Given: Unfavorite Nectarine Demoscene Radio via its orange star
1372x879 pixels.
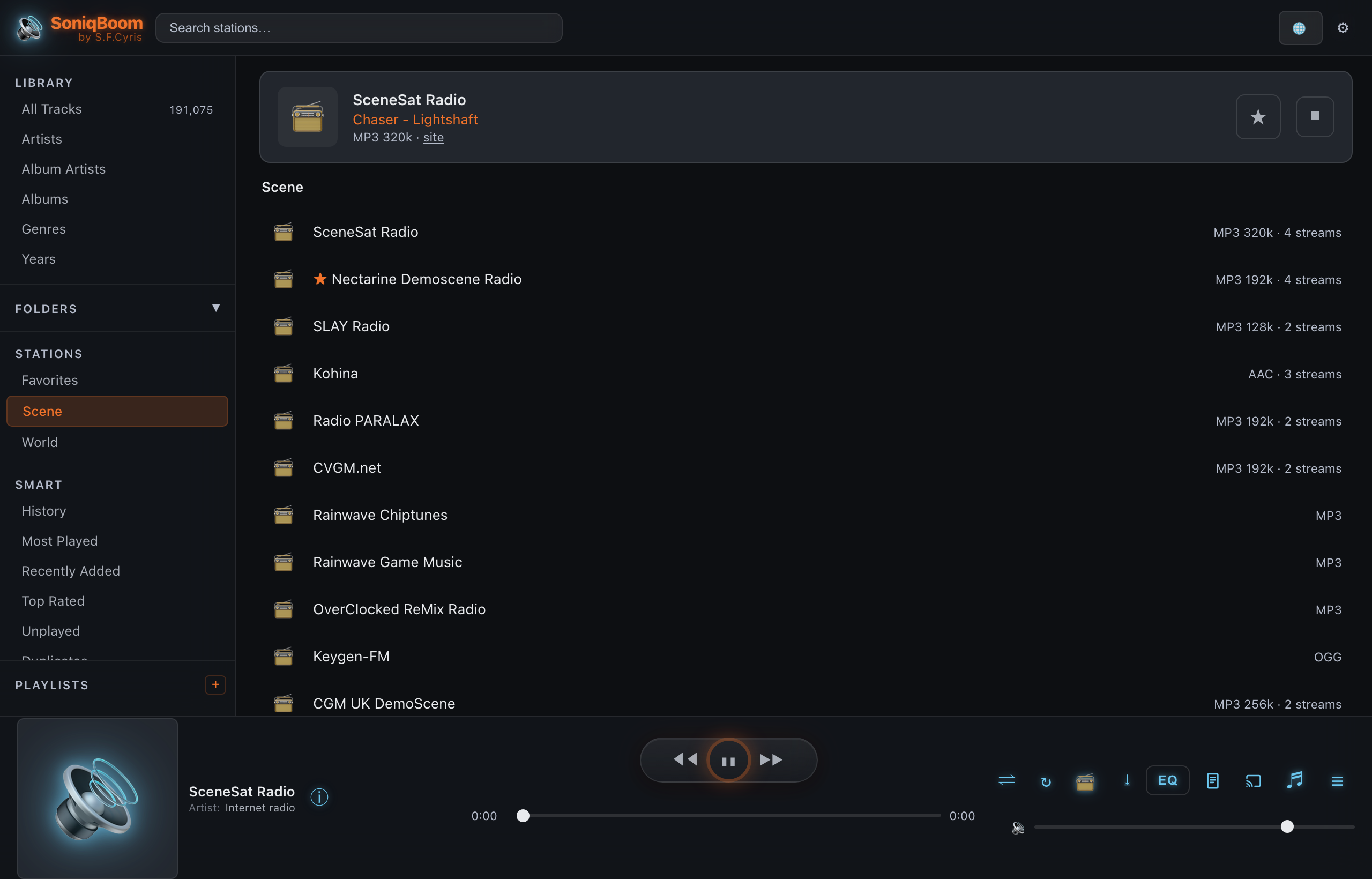Looking at the screenshot, I should 320,279.
